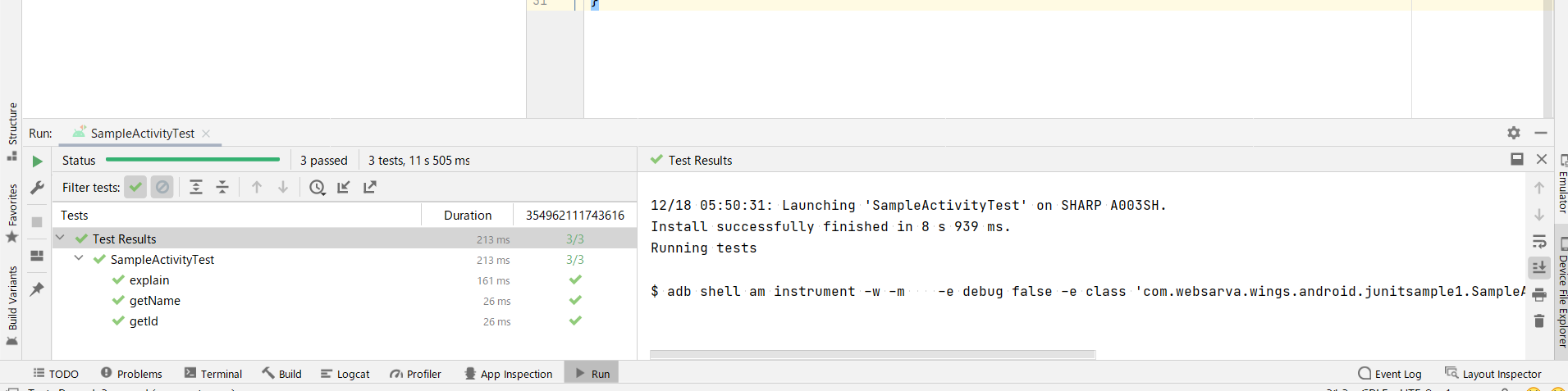The image size is (1568, 391).
Task: Open Run panel settings gear
Action: click(x=1514, y=133)
